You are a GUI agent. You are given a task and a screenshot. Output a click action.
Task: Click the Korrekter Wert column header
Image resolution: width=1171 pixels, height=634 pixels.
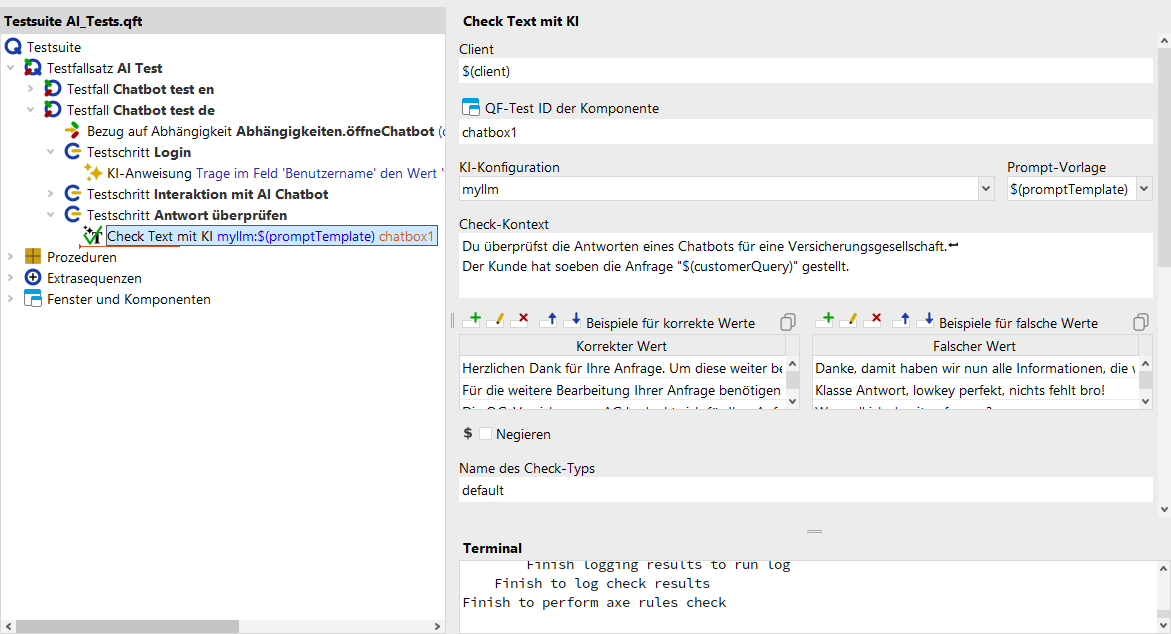(622, 346)
